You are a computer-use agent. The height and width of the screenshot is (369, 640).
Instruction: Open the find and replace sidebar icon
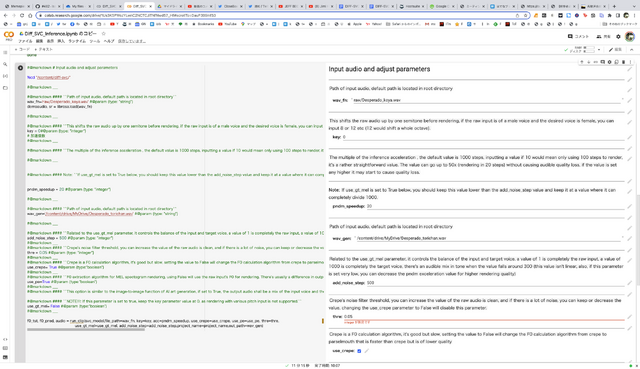point(5,64)
